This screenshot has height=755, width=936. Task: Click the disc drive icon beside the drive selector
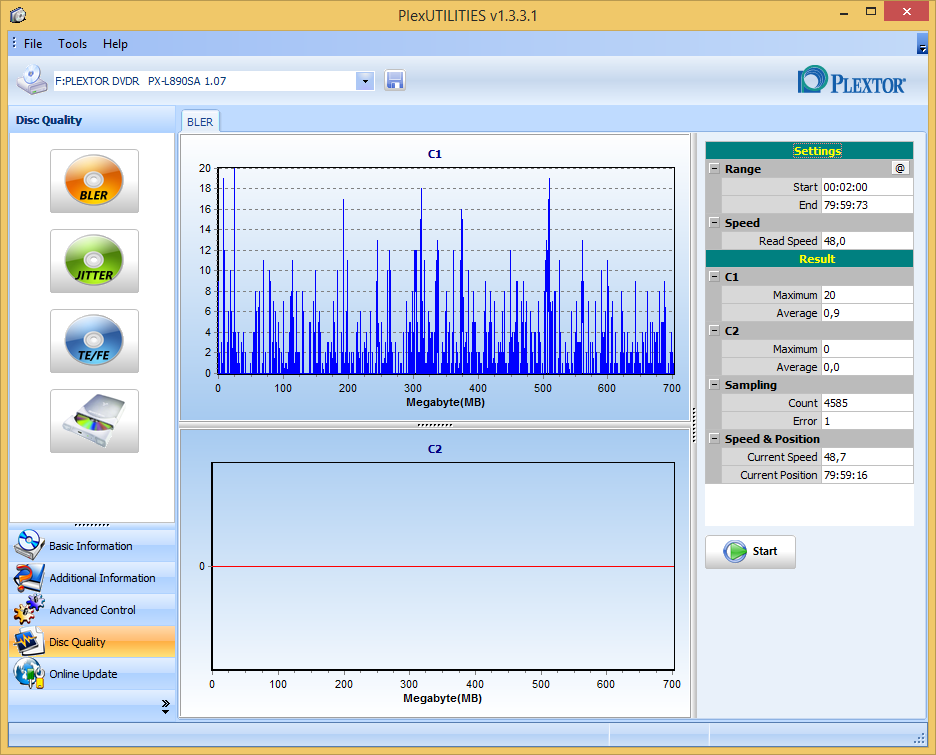pyautogui.click(x=32, y=80)
